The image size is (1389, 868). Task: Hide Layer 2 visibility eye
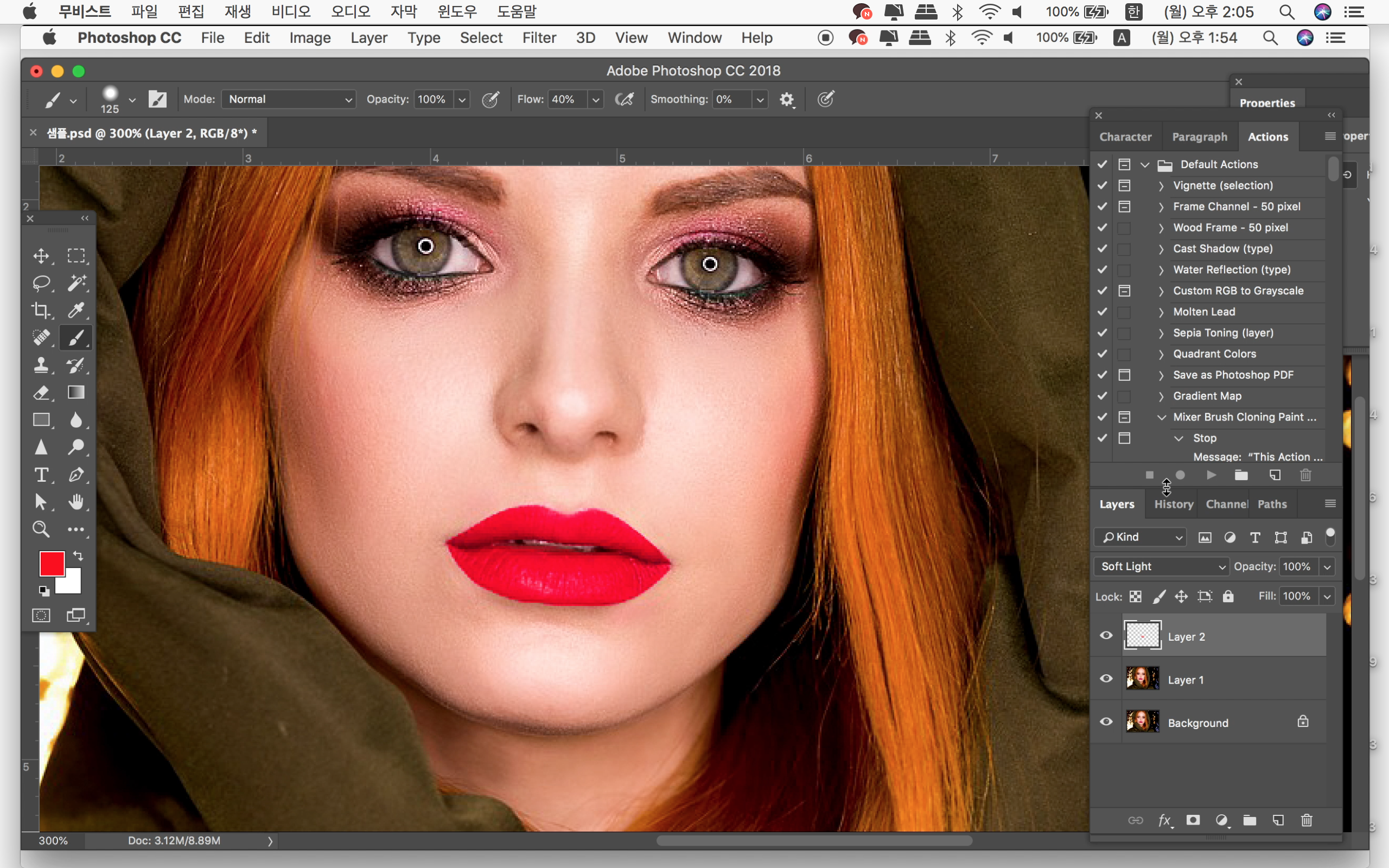coord(1106,635)
